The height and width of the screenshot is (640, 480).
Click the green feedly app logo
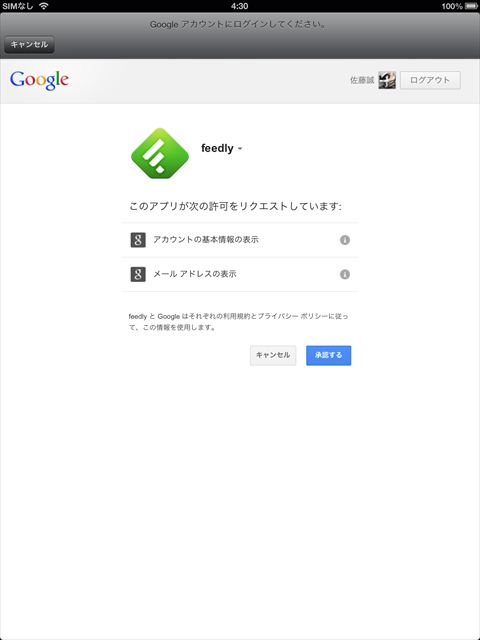[x=160, y=153]
